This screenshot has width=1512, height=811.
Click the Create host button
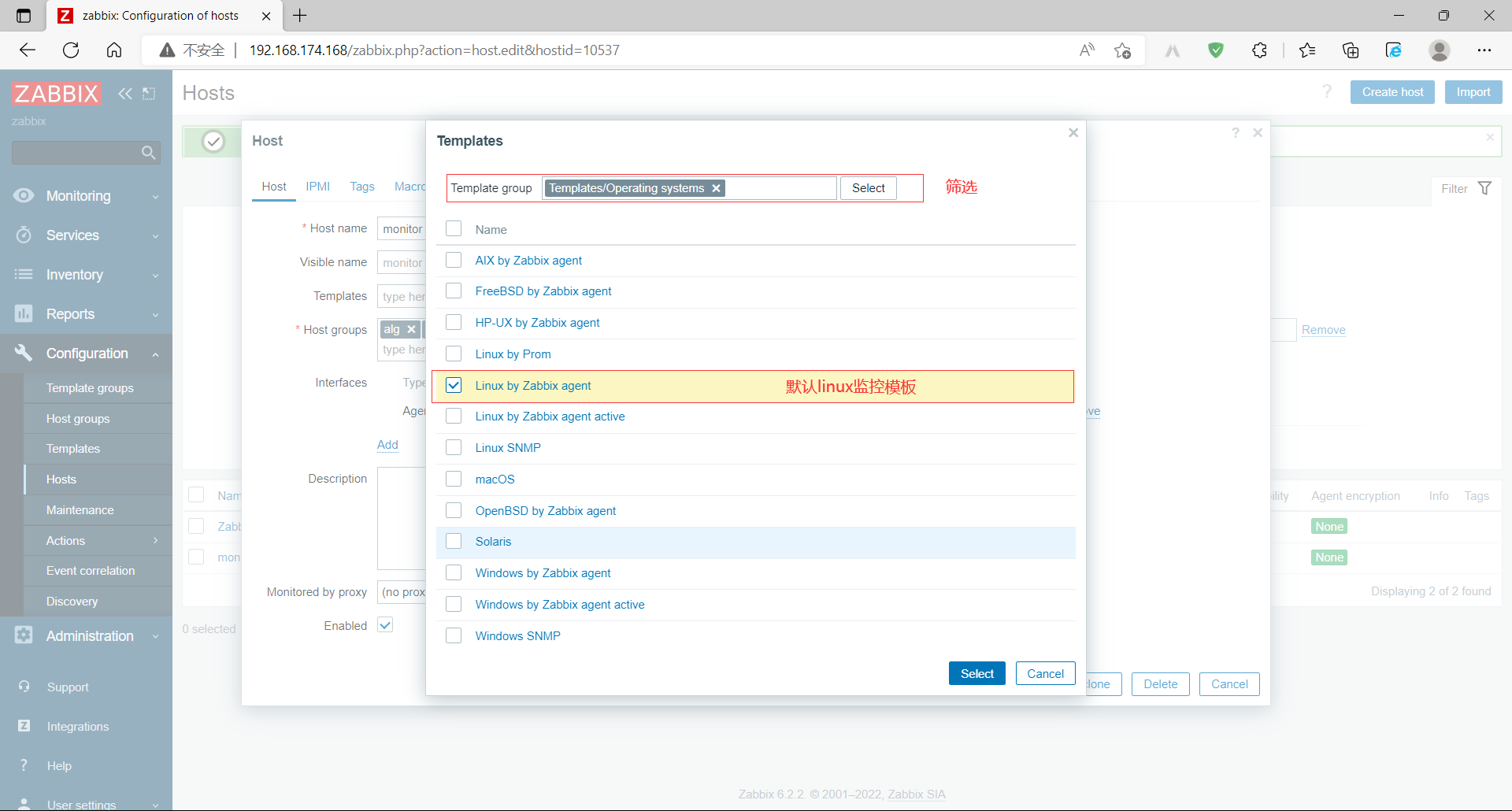coord(1392,92)
